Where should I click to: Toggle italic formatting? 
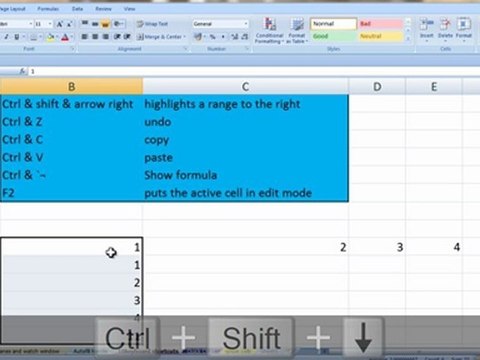6,37
